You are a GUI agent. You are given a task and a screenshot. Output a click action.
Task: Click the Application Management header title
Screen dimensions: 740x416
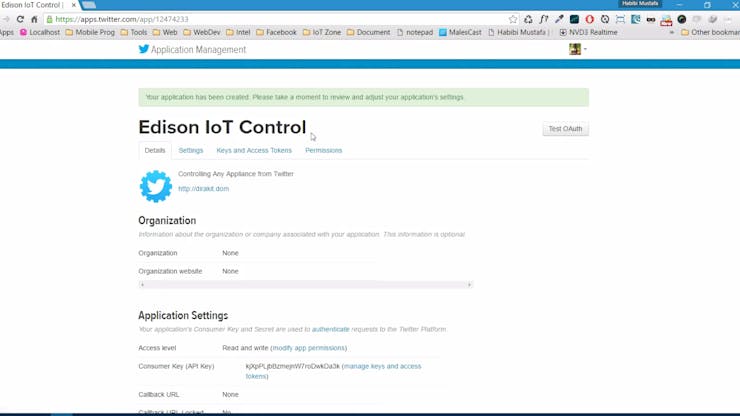(x=198, y=50)
